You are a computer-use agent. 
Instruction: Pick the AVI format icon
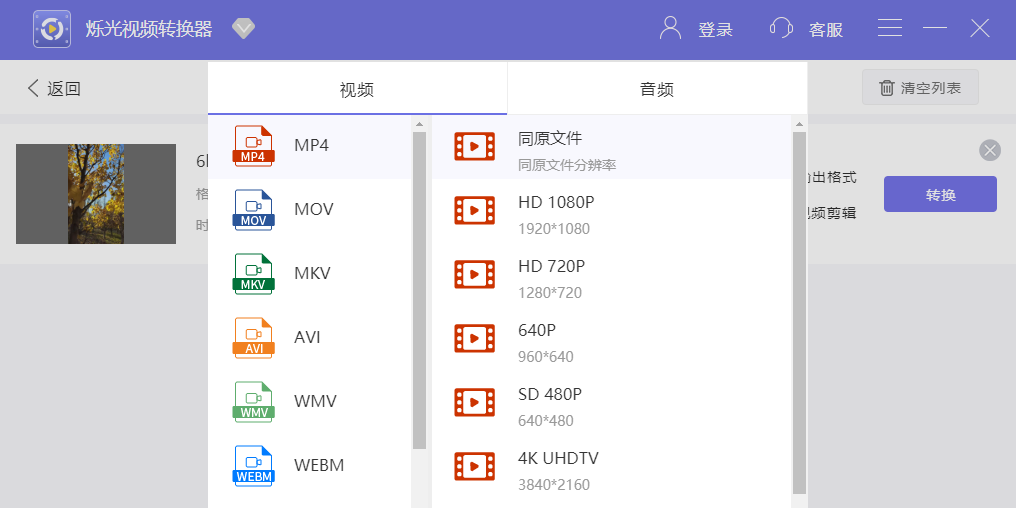point(253,338)
